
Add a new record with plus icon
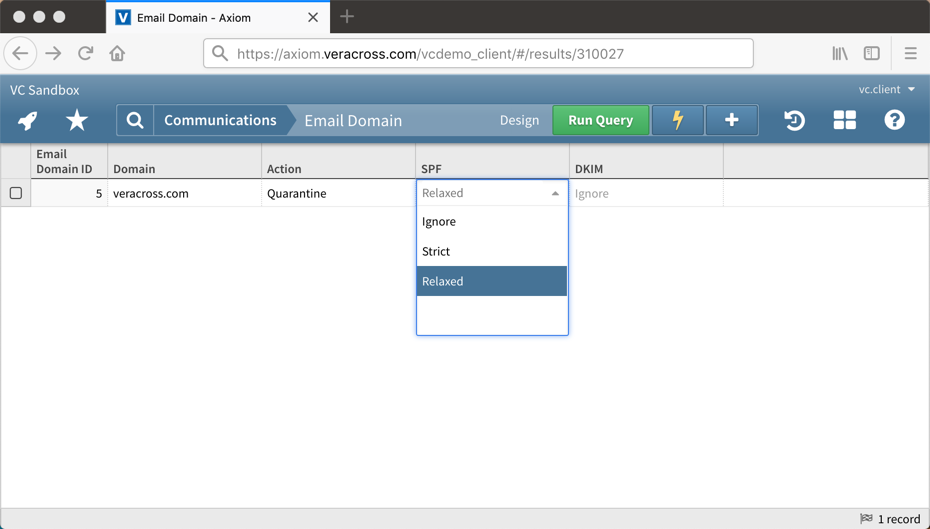732,120
